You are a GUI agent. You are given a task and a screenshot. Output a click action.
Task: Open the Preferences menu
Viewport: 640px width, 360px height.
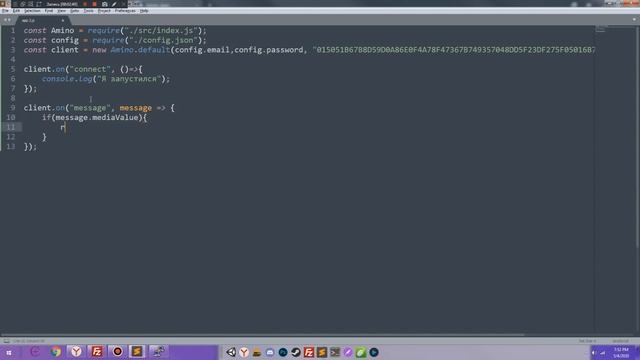125,11
